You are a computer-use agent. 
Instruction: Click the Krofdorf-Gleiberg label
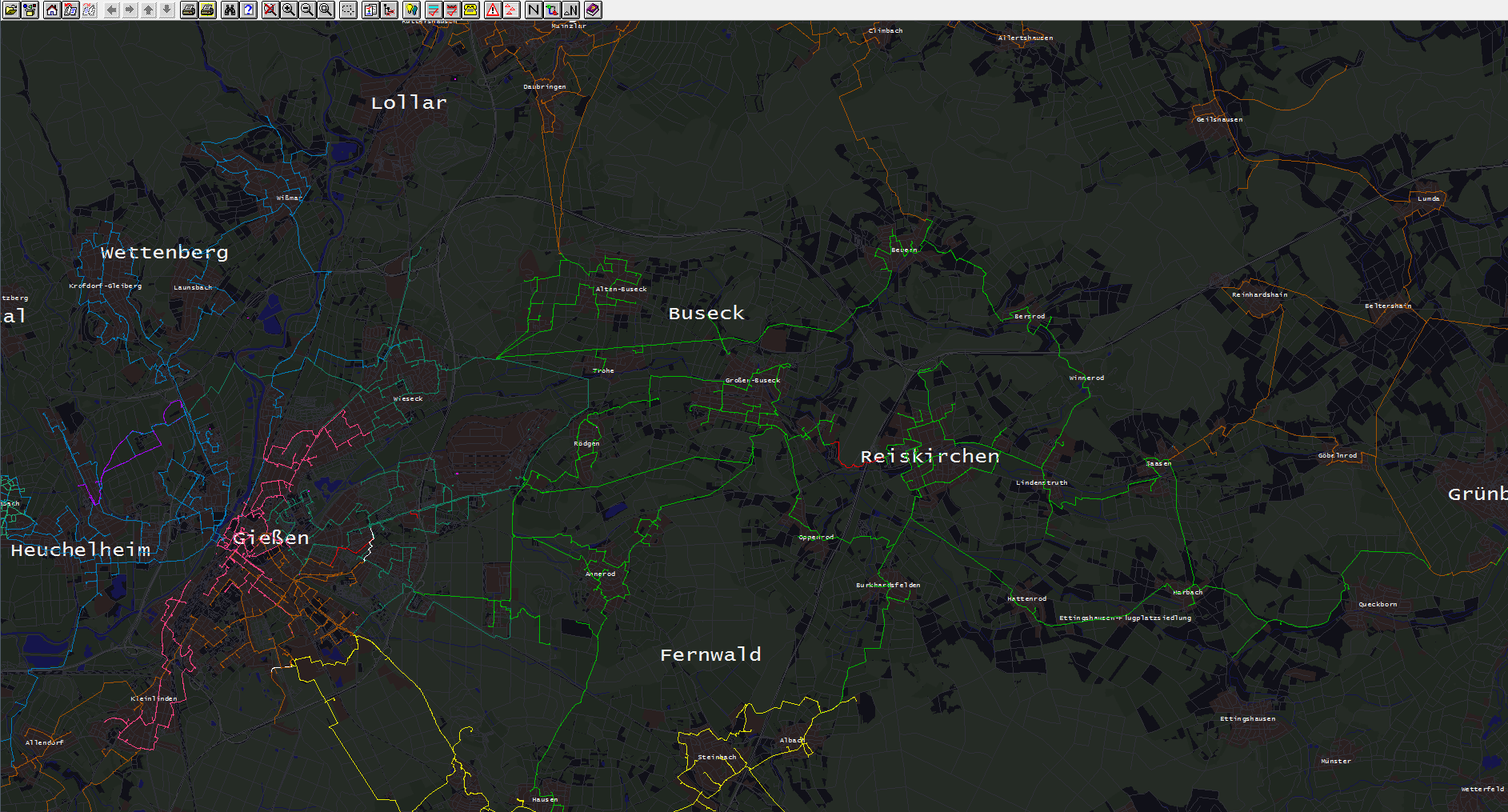[x=106, y=286]
